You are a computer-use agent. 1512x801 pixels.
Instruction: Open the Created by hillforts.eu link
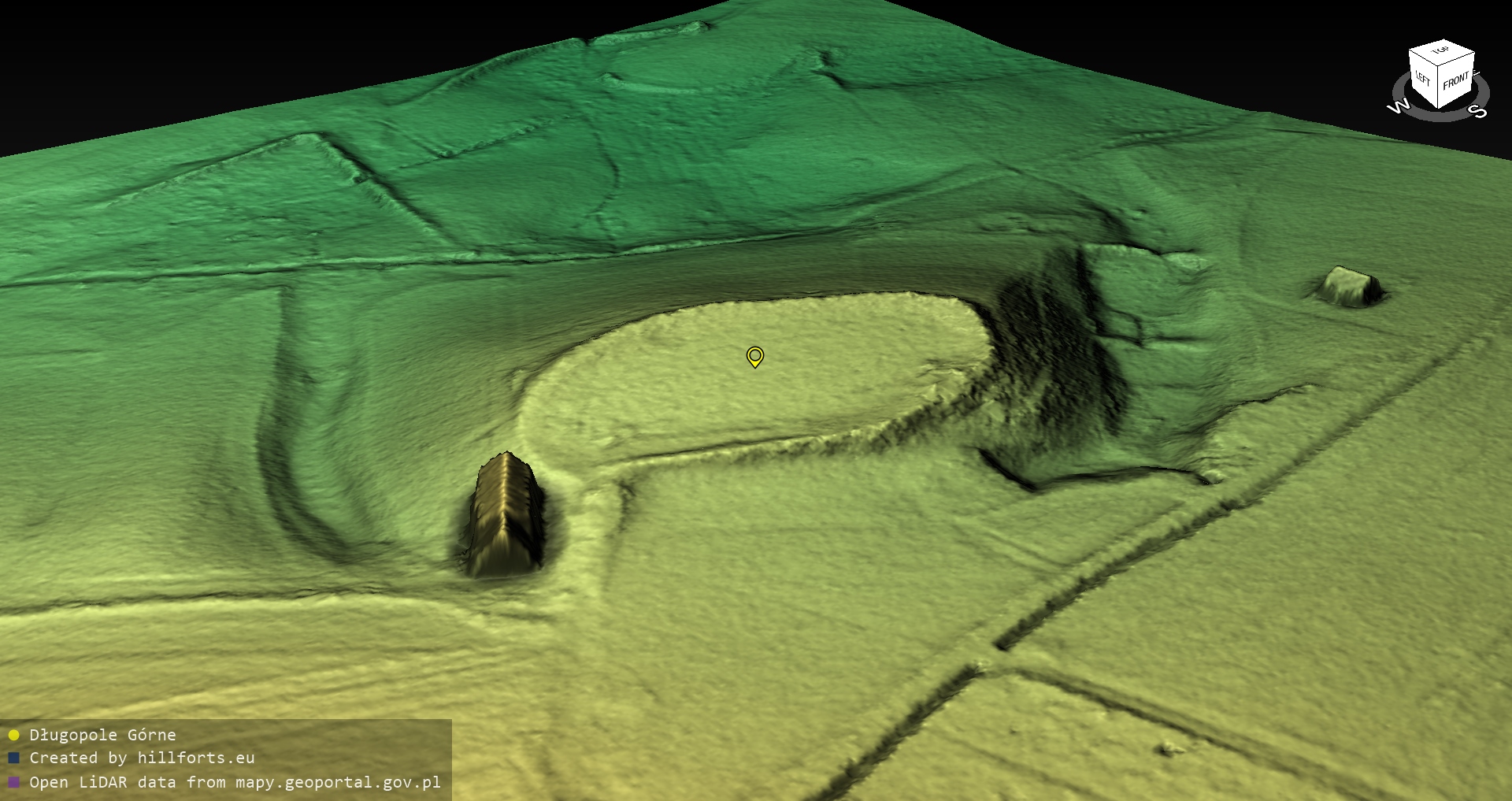tap(142, 758)
